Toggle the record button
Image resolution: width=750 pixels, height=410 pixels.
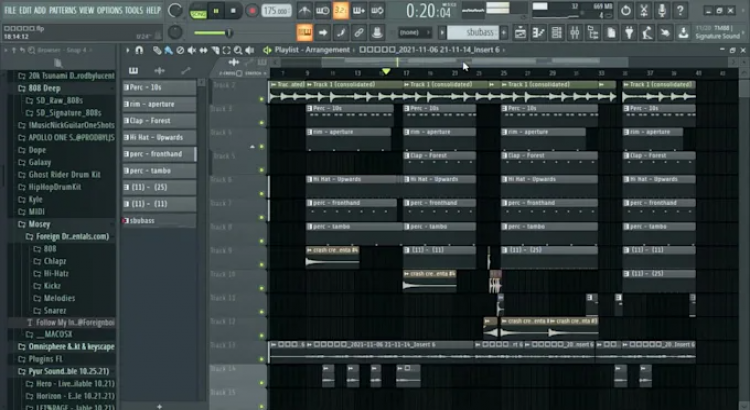coord(252,11)
